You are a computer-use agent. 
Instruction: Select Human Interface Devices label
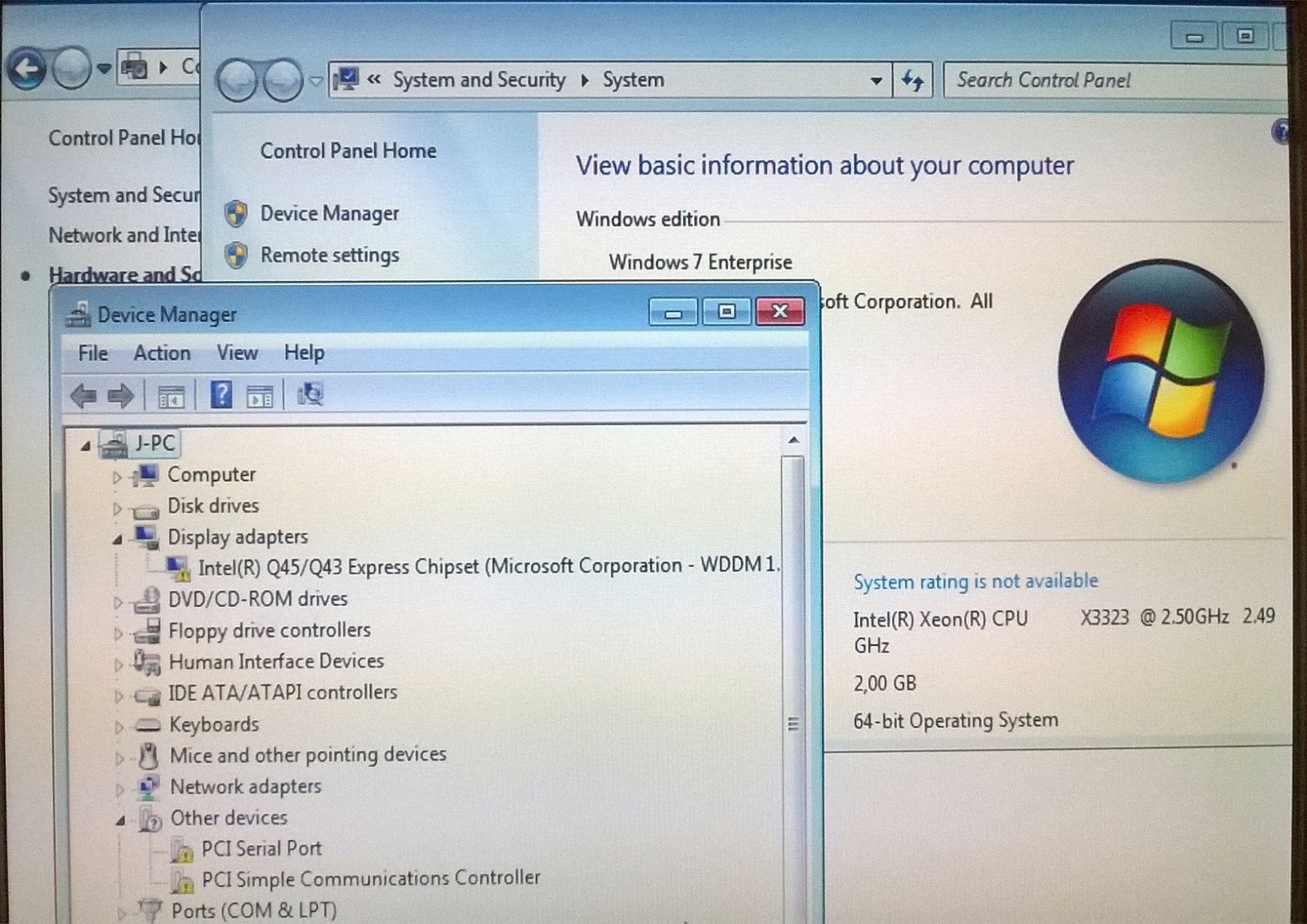coord(276,661)
